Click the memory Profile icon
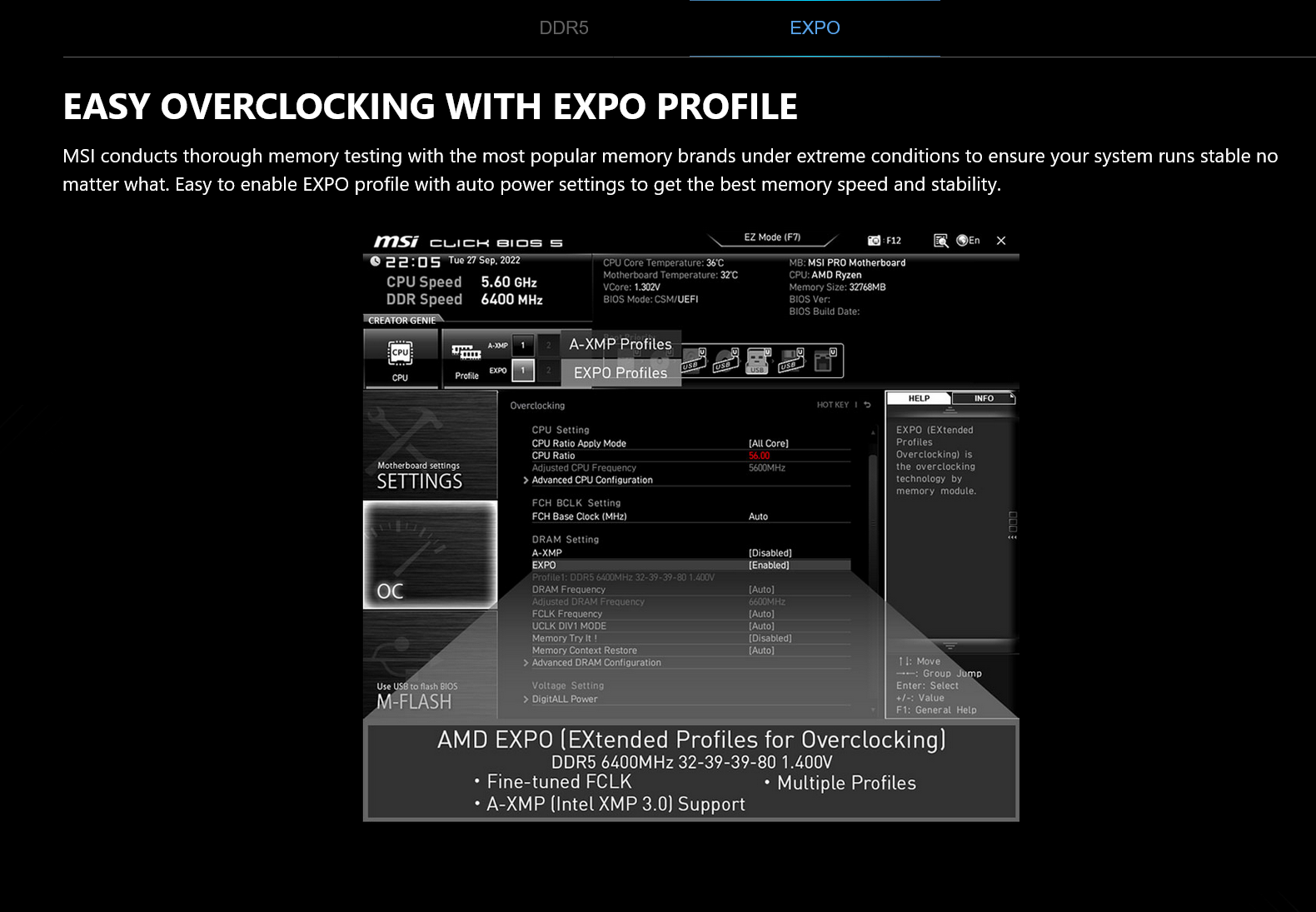This screenshot has width=1316, height=912. pos(466,359)
